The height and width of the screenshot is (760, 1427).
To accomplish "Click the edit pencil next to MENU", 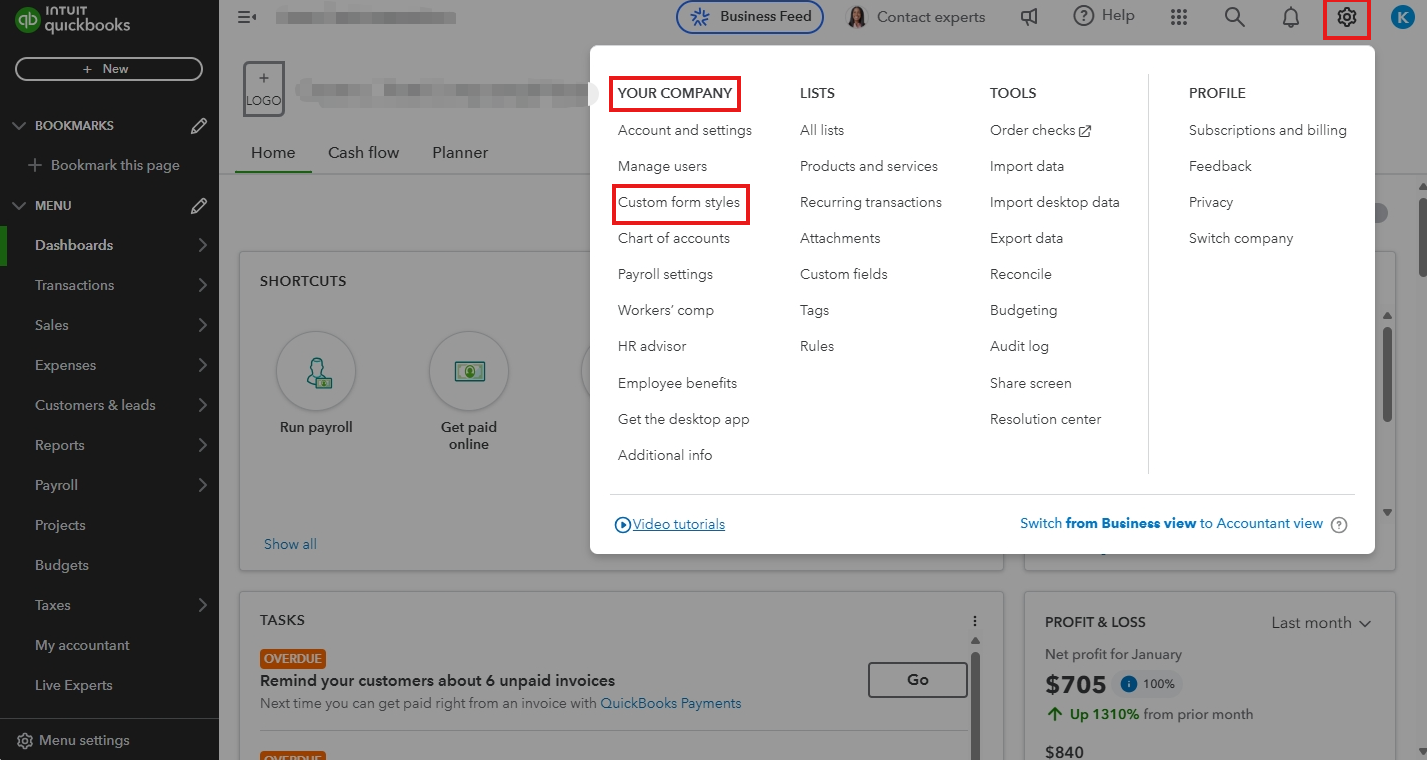I will coord(197,205).
